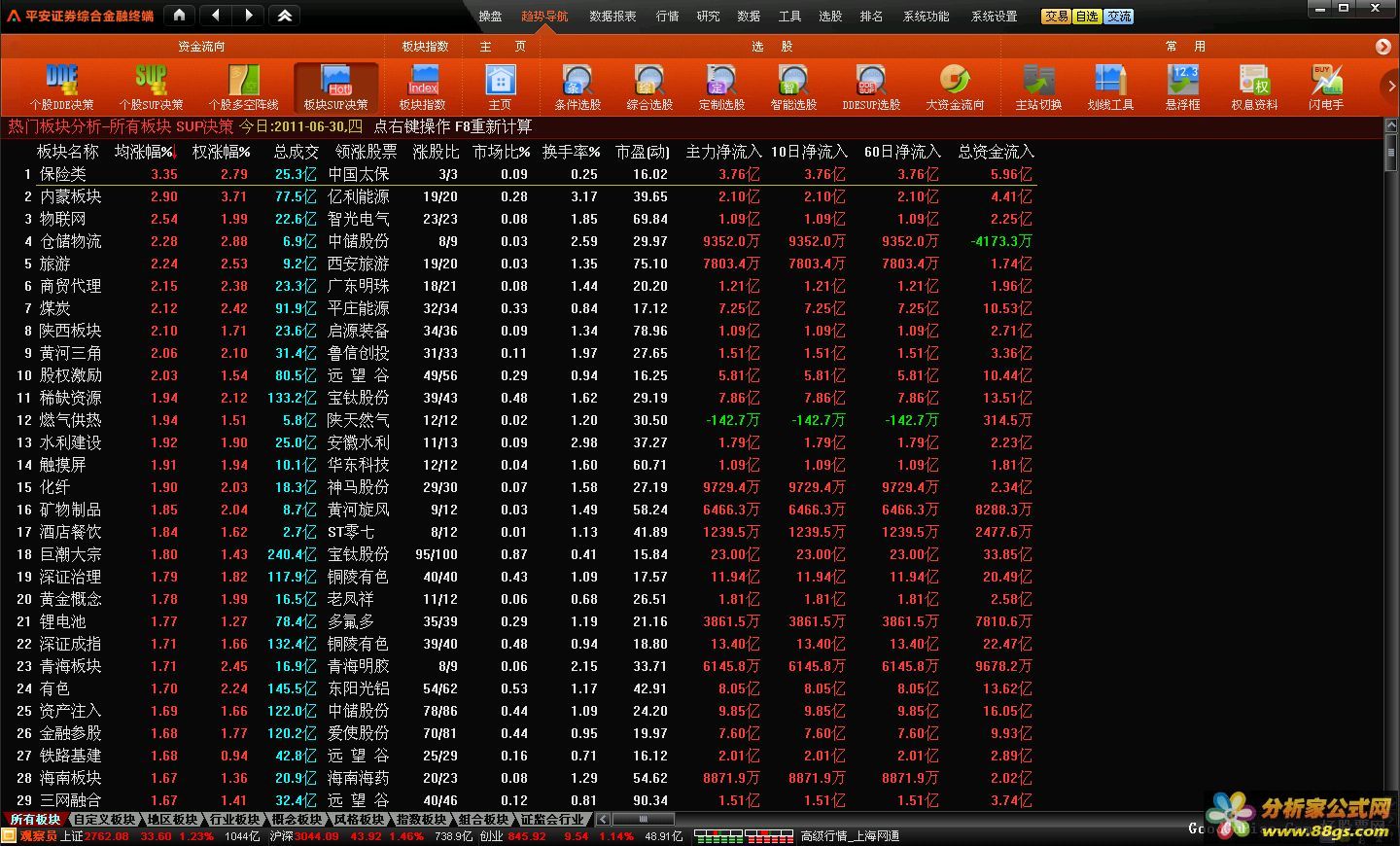Open the 闪电手 quick trade icon
The width and height of the screenshot is (1400, 846).
[1326, 87]
